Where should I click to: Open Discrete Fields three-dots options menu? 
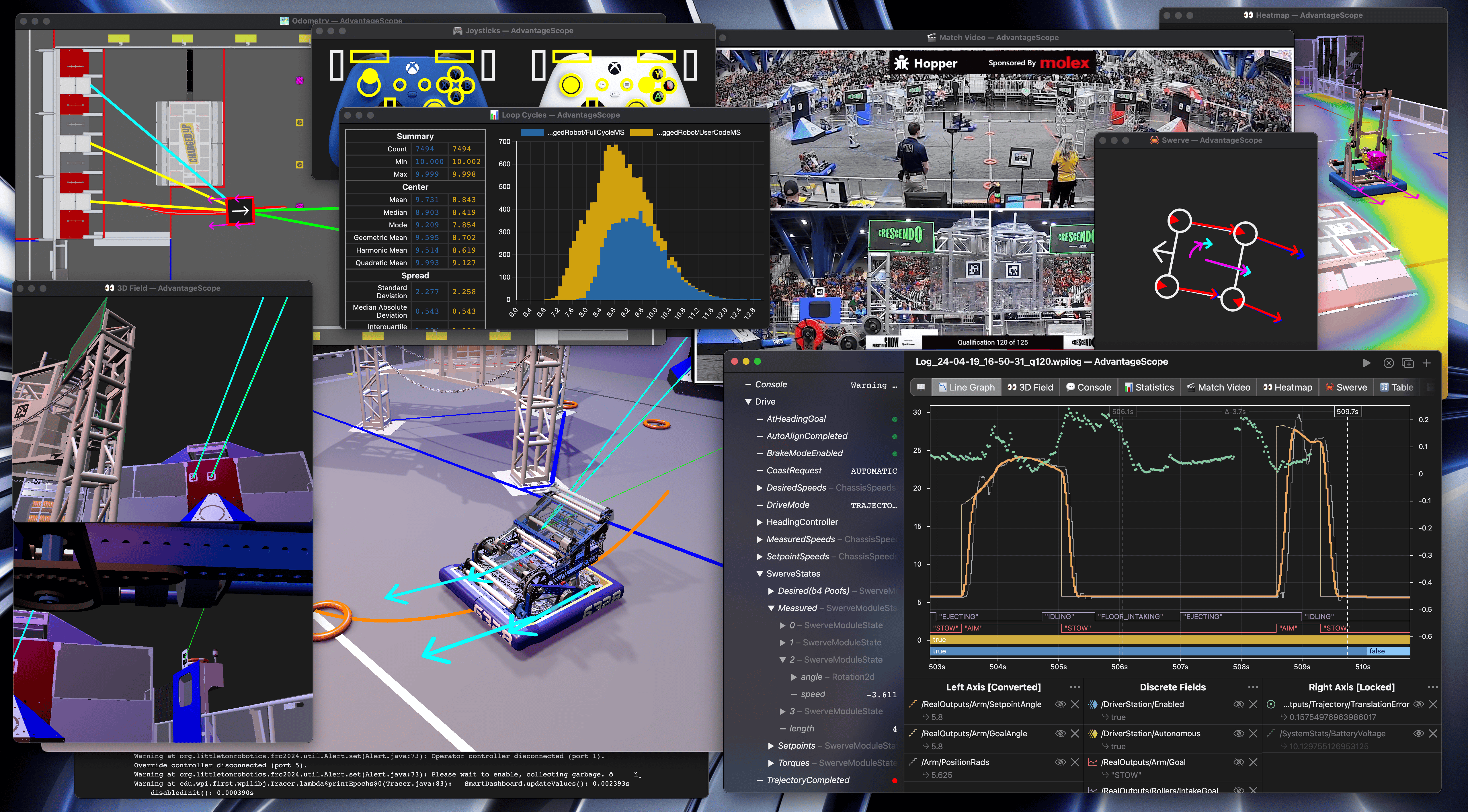point(1253,687)
